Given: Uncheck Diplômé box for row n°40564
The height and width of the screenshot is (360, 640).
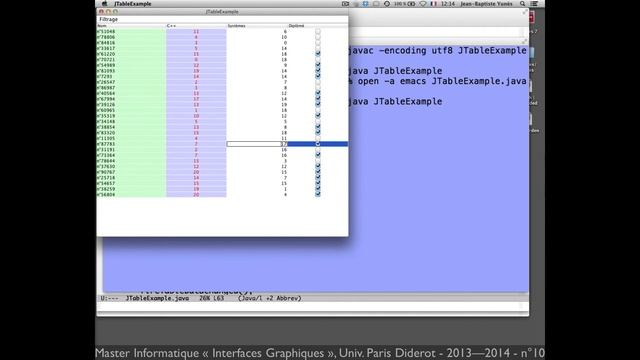Looking at the screenshot, I should (318, 93).
